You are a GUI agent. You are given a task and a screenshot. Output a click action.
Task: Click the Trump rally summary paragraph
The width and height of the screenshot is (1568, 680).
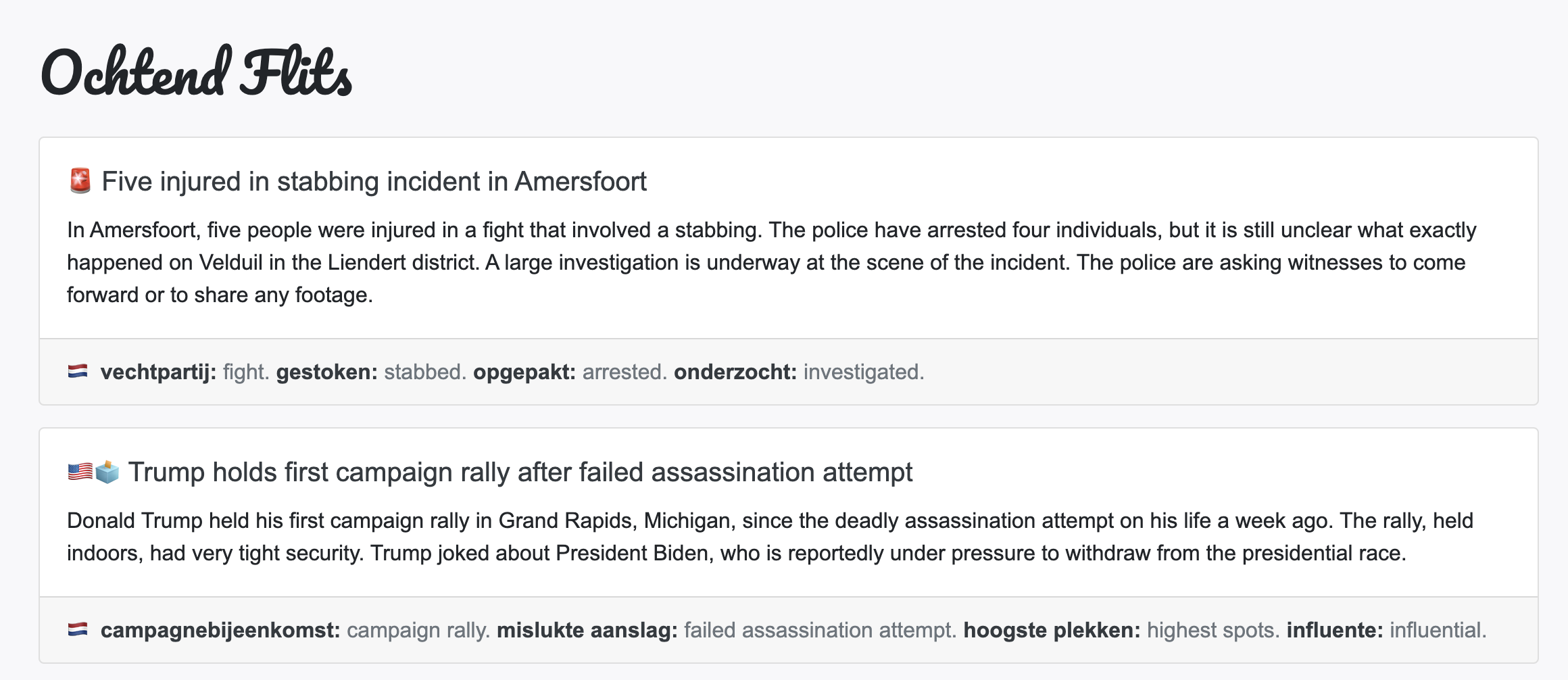[x=770, y=537]
